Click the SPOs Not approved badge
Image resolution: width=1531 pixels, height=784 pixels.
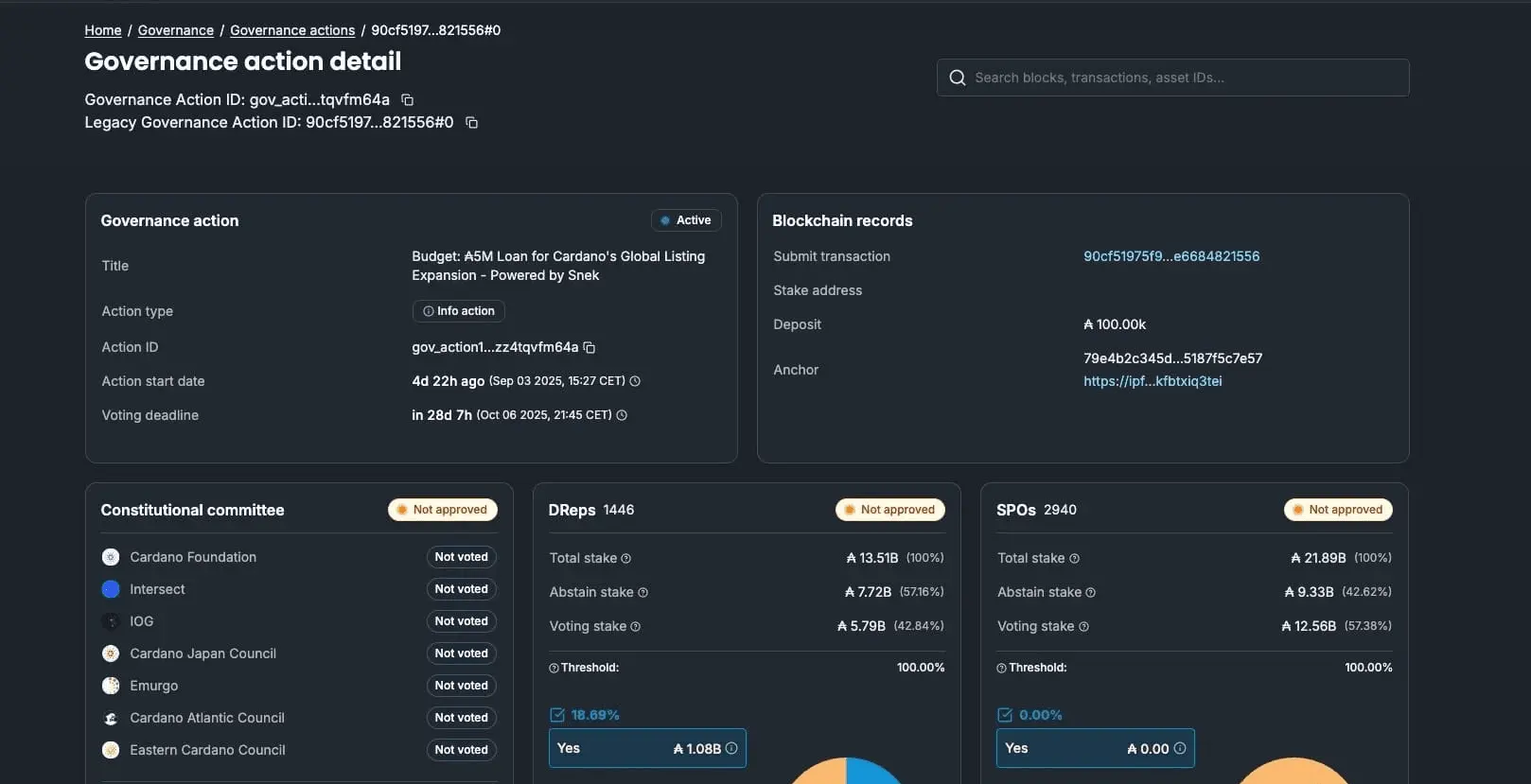1338,510
